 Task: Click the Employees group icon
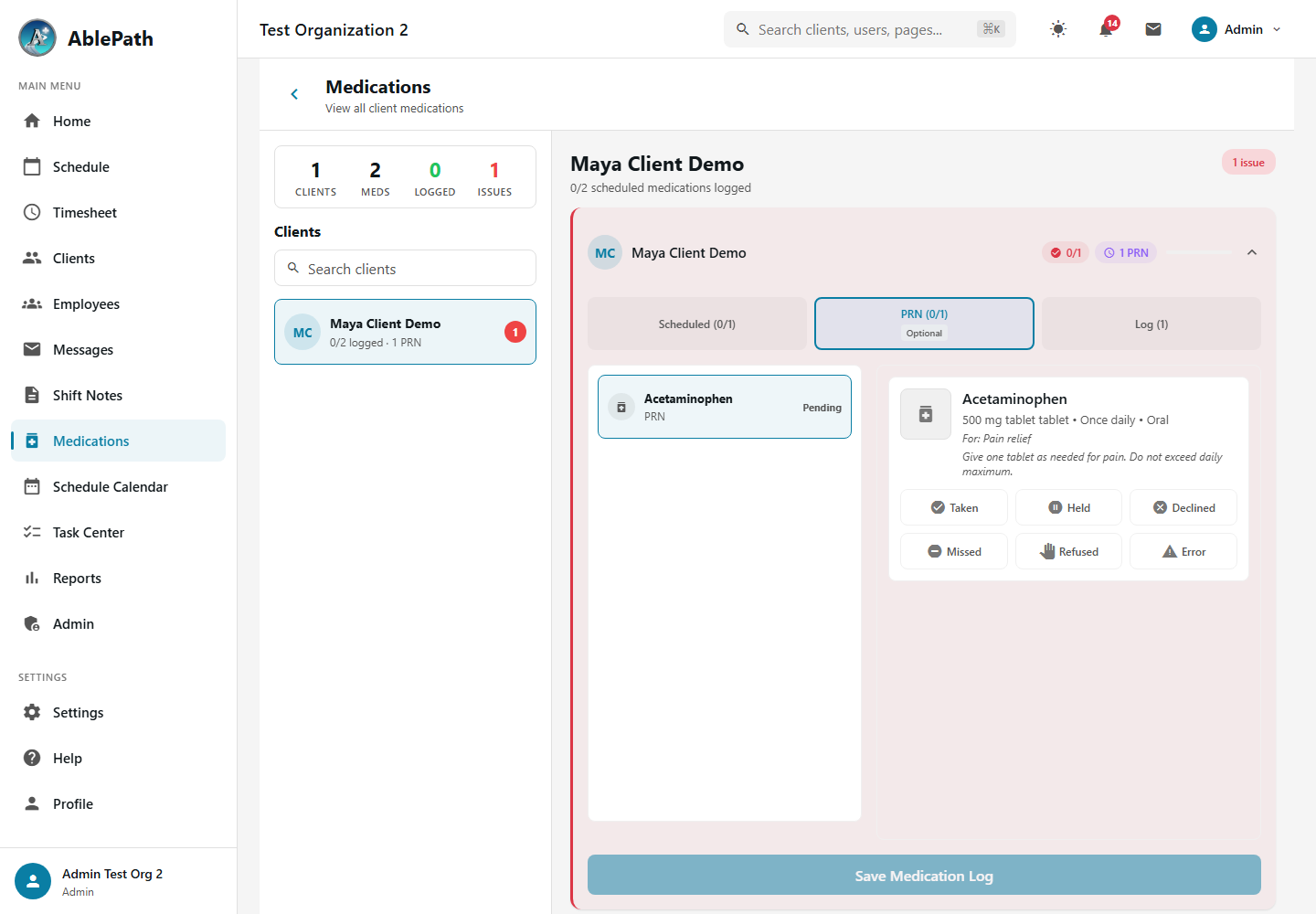click(32, 303)
